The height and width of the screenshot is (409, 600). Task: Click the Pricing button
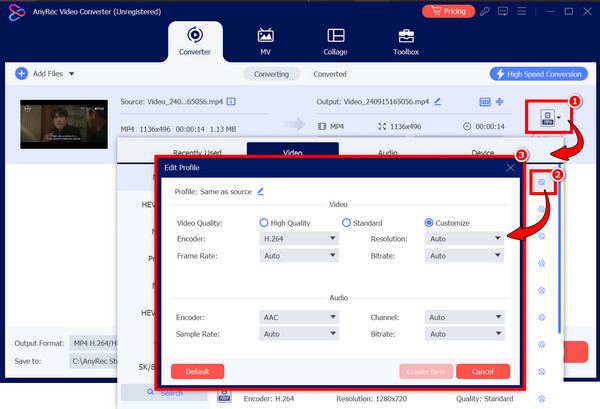[448, 11]
